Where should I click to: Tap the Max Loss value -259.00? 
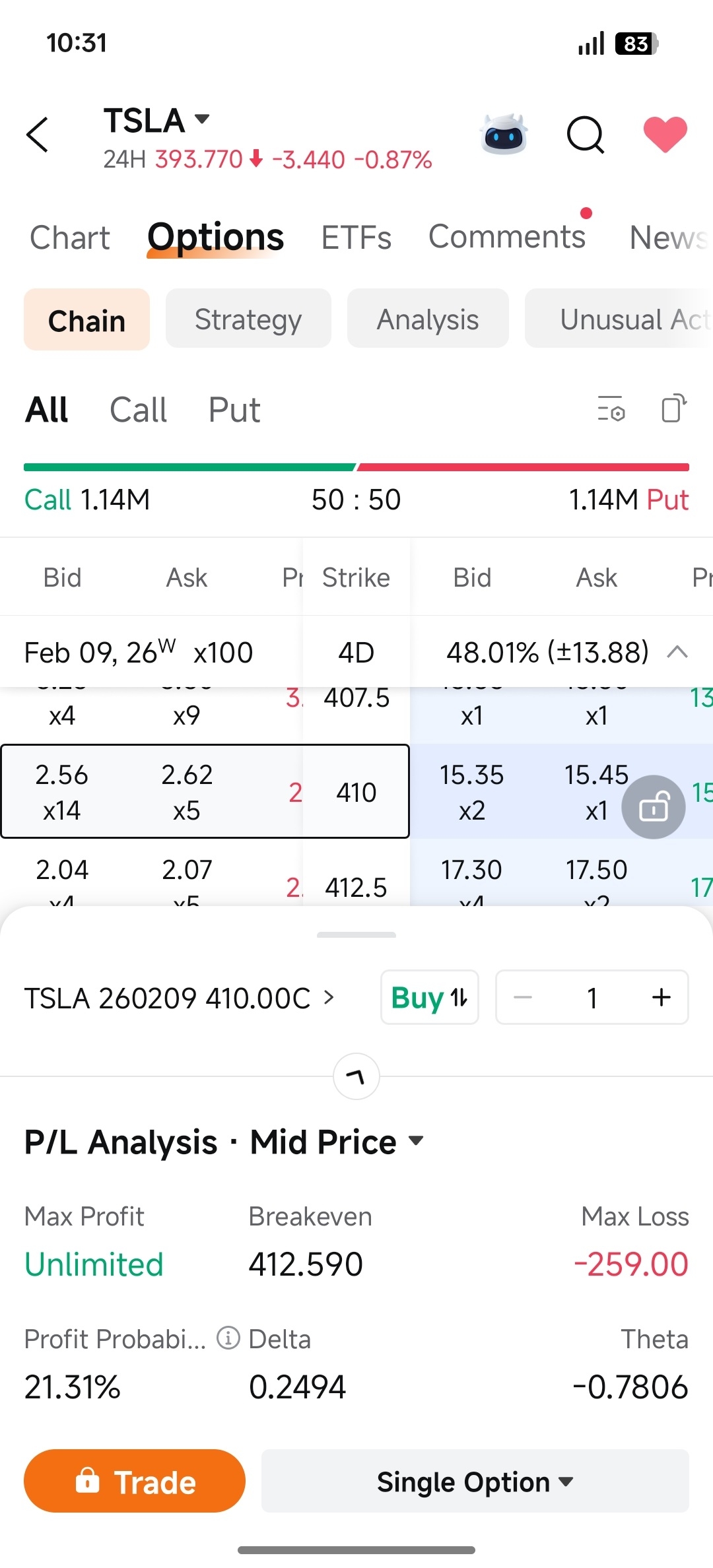pyautogui.click(x=631, y=1264)
